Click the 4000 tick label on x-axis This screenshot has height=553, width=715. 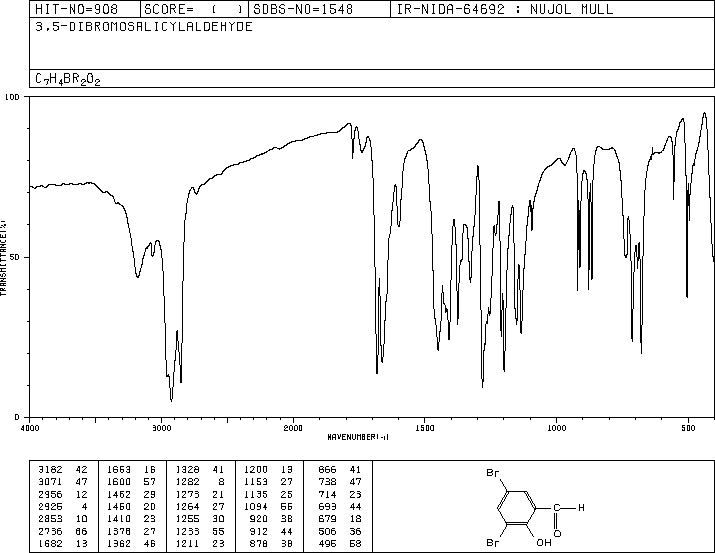point(30,428)
